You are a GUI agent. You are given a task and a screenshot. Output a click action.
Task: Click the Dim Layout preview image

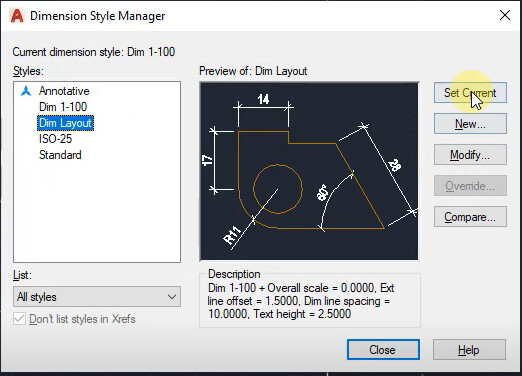tap(309, 171)
